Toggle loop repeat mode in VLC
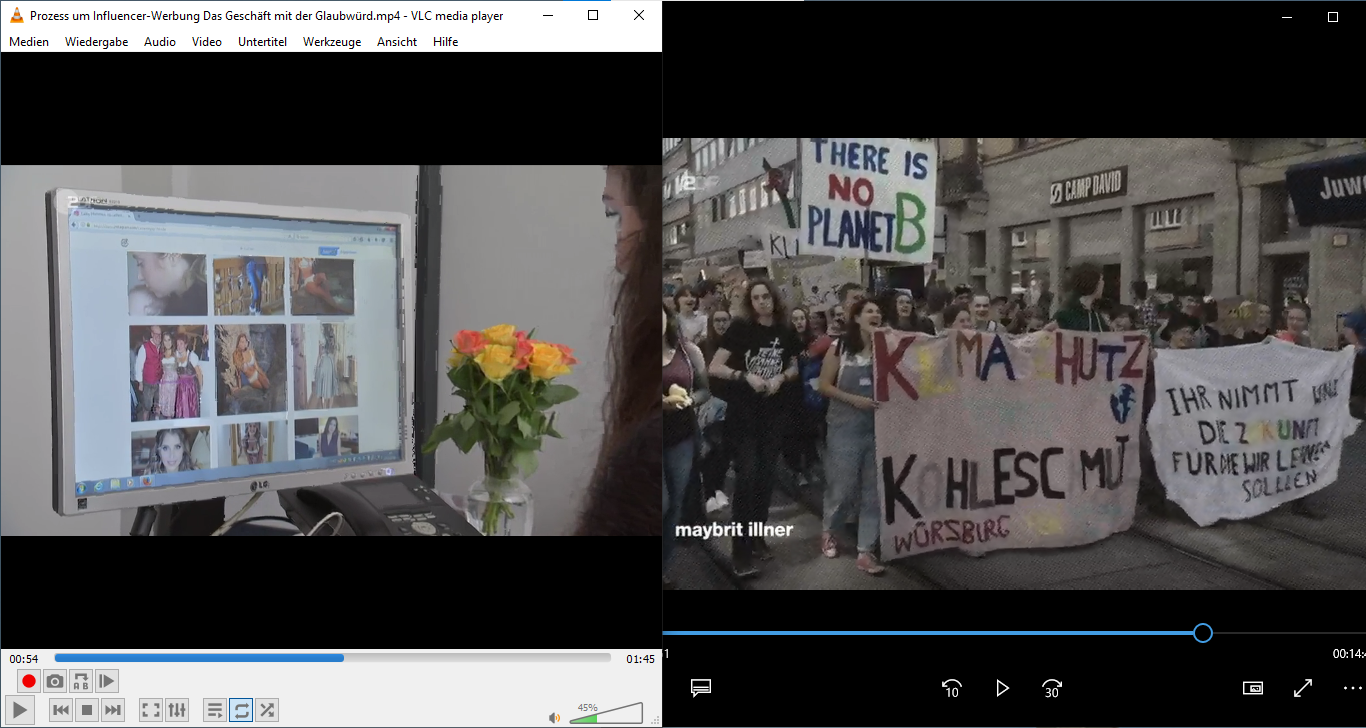1366x728 pixels. (x=241, y=710)
